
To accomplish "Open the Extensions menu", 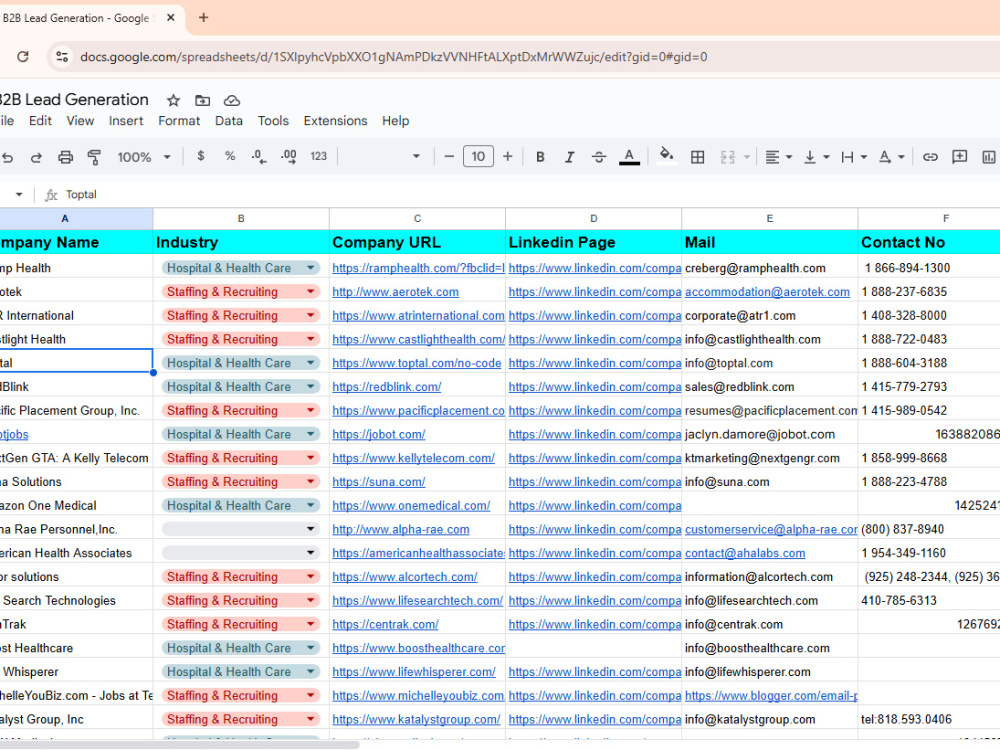I will pos(335,121).
